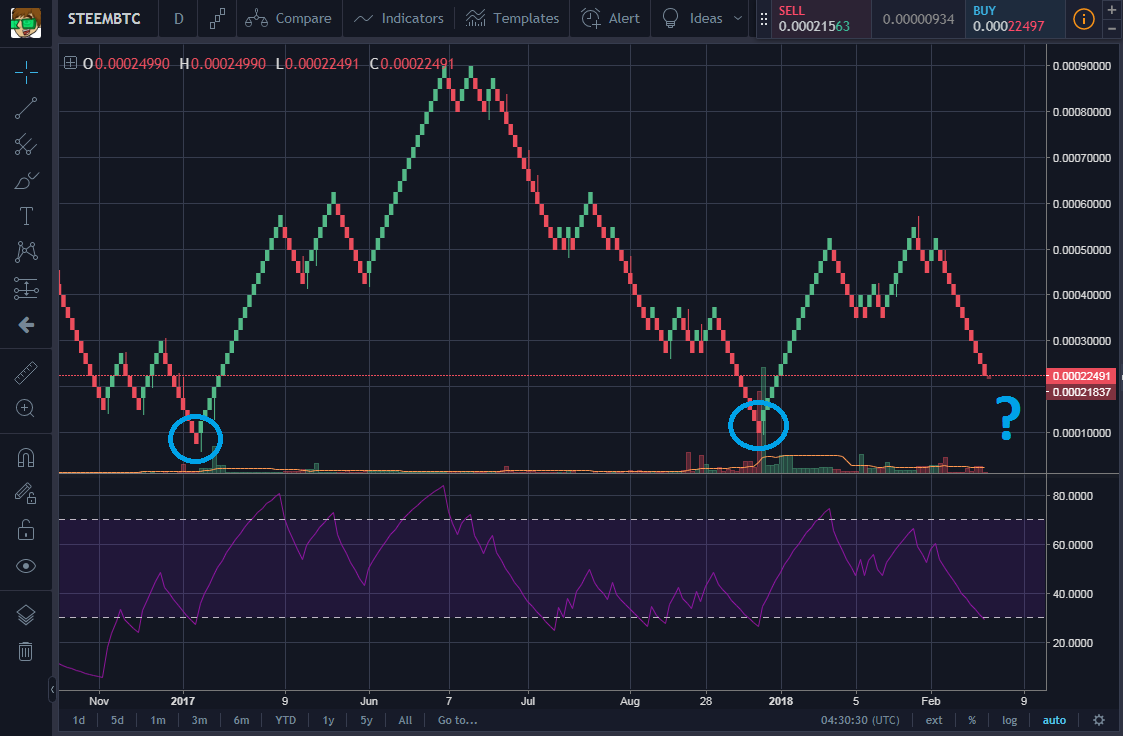Expand the Ideas dropdown chevron
This screenshot has height=736, width=1123.
coord(738,19)
